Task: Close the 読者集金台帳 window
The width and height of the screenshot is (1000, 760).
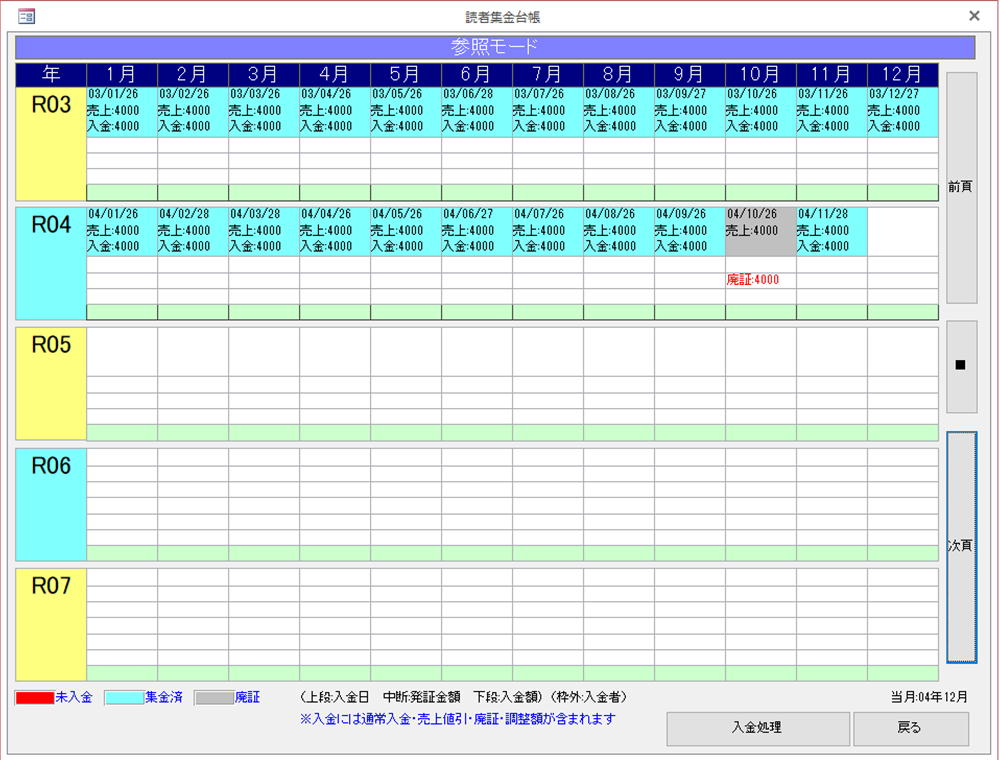Action: pyautogui.click(x=974, y=16)
